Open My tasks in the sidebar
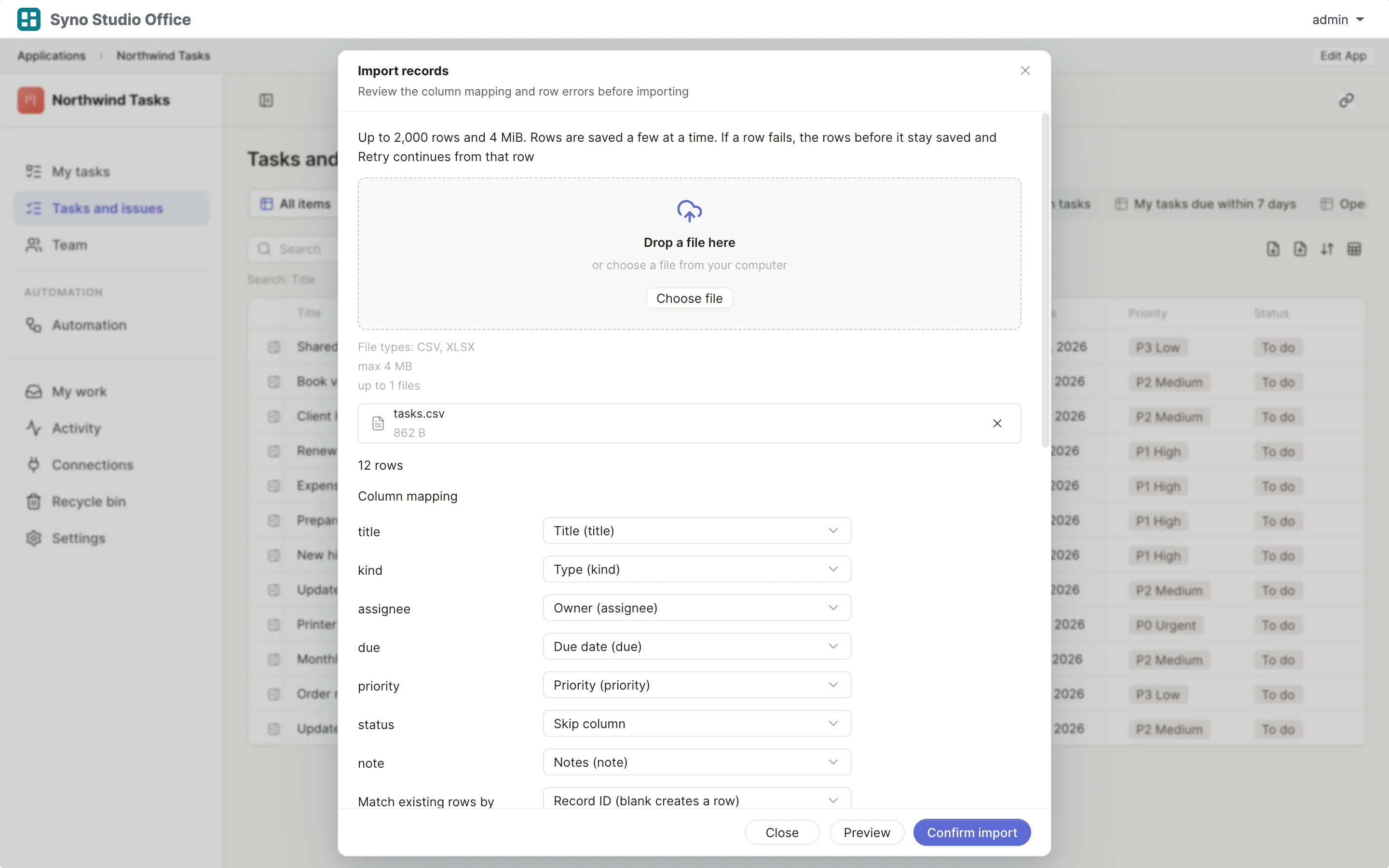Viewport: 1389px width, 868px height. (x=111, y=172)
